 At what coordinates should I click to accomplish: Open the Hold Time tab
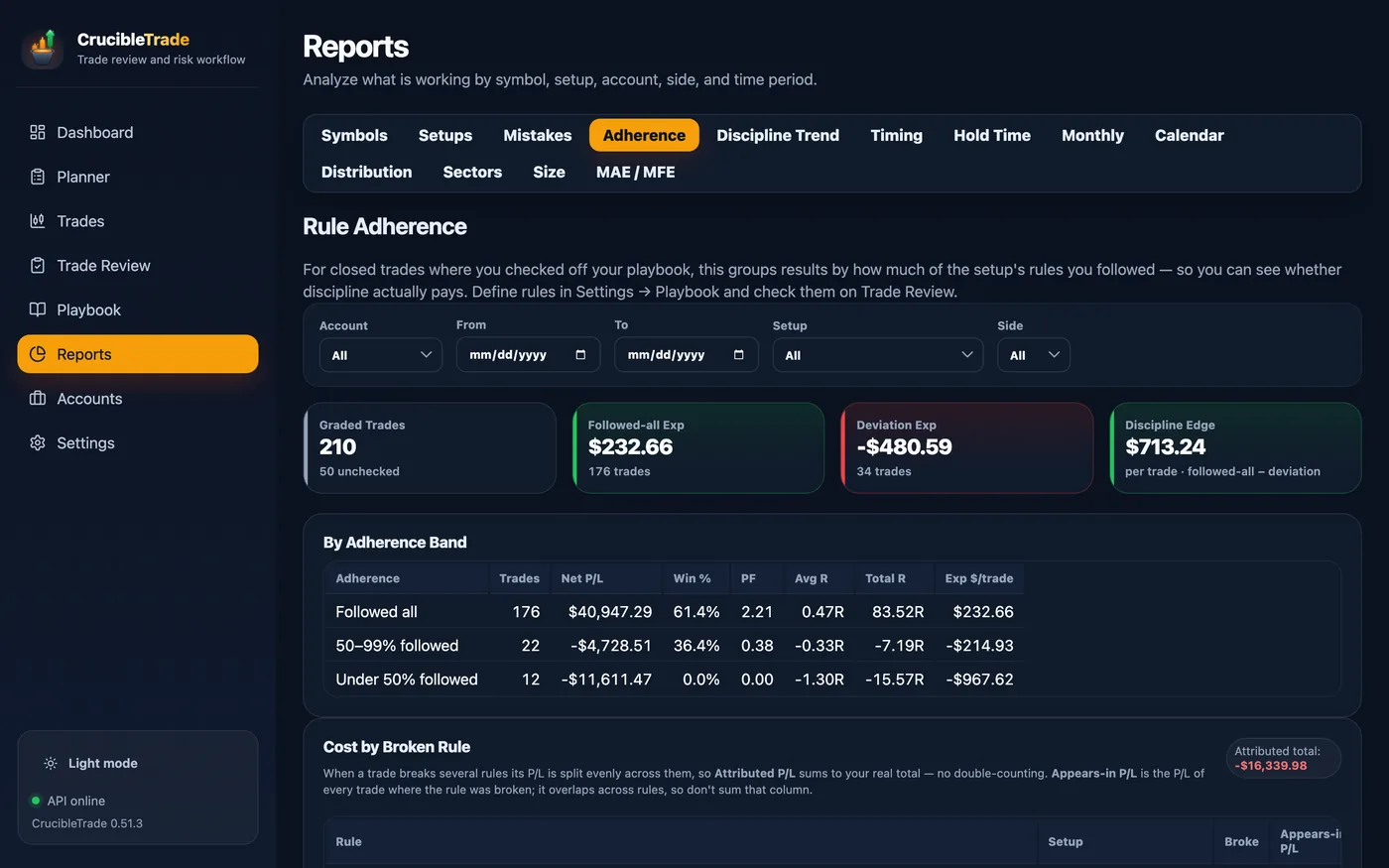coord(992,135)
